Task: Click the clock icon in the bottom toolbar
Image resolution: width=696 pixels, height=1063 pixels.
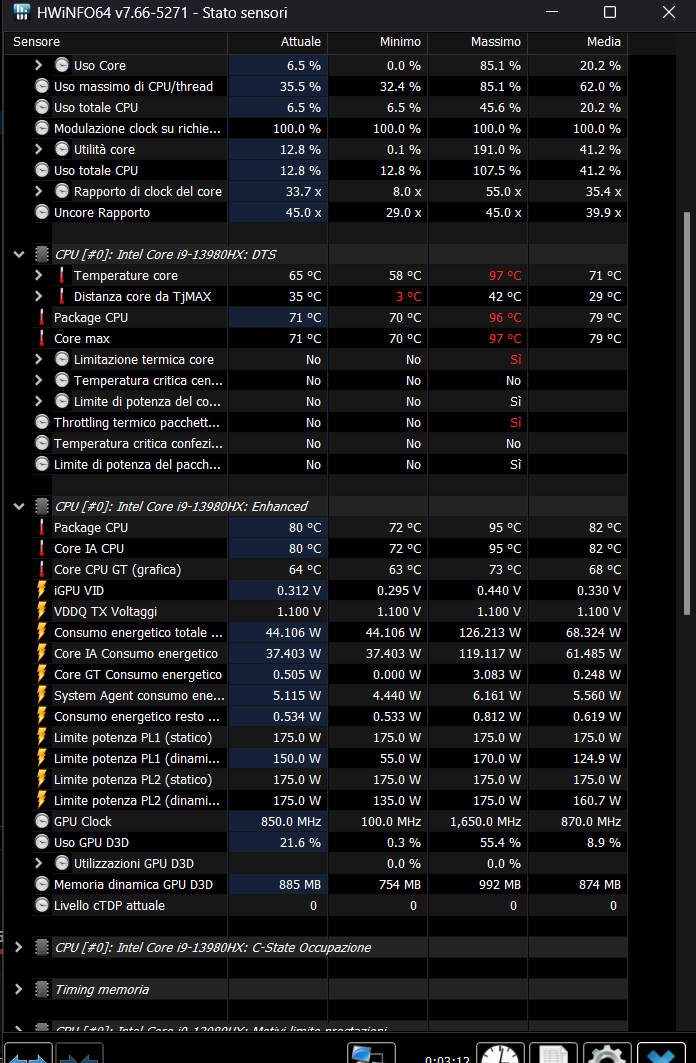Action: (500, 1054)
